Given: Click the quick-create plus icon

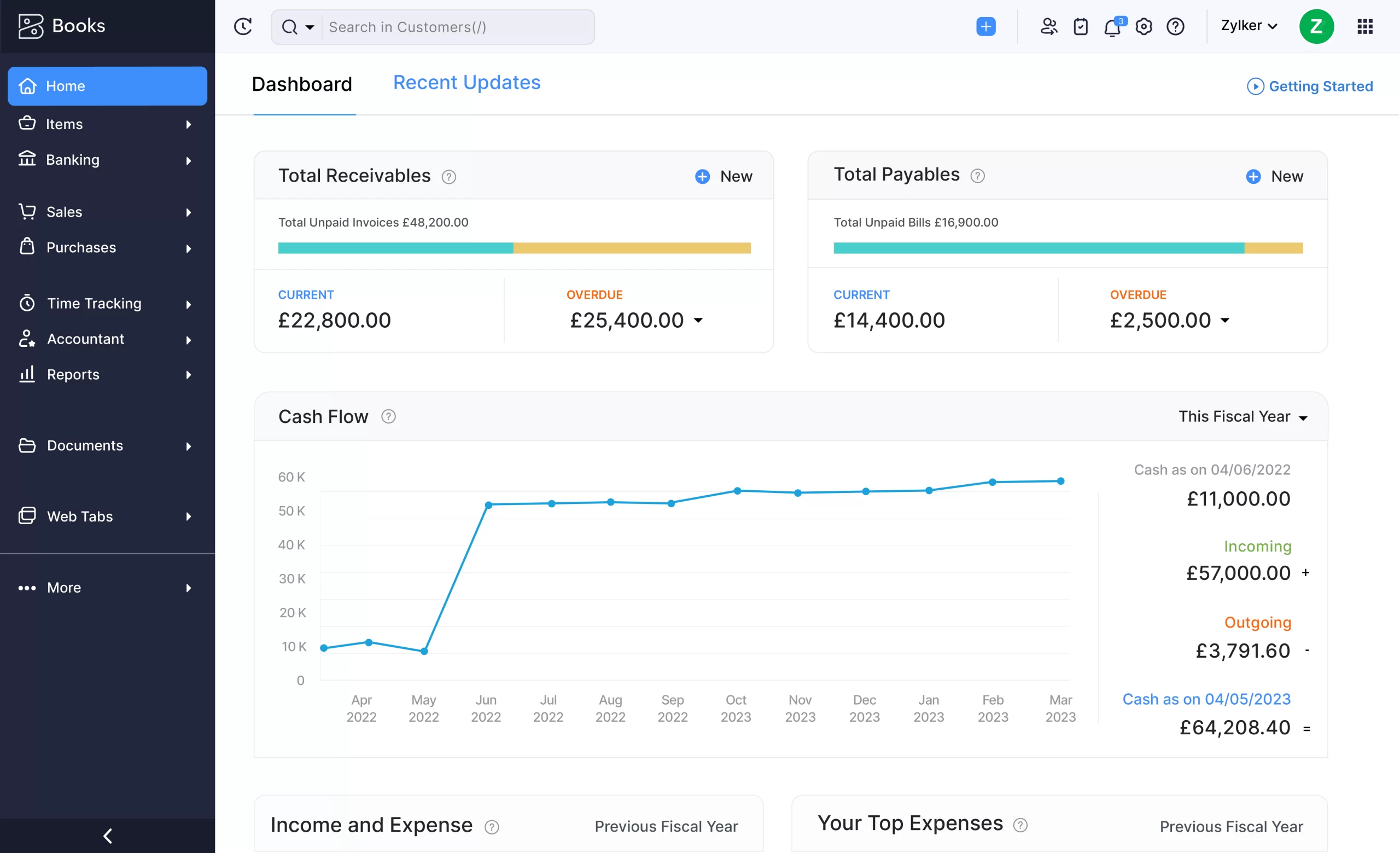Looking at the screenshot, I should click(x=986, y=26).
